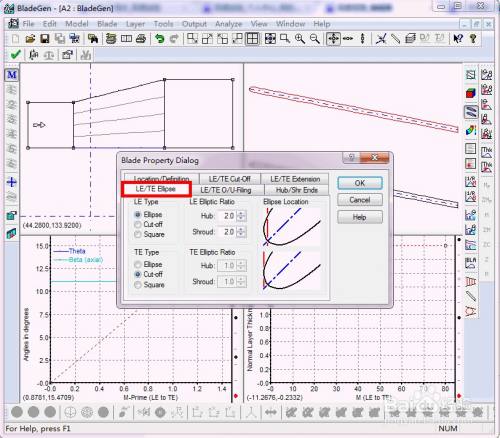This screenshot has width=500, height=438.
Task: Select LE Type Square radio button
Action: click(137, 234)
